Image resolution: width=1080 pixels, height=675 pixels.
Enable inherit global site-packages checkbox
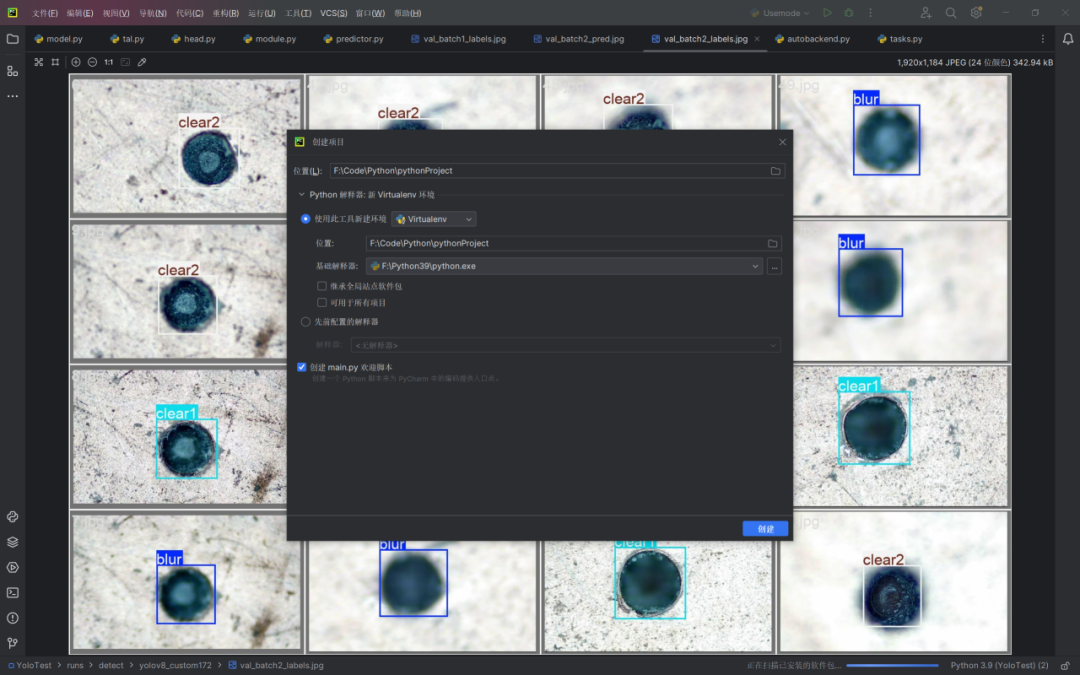[322, 286]
